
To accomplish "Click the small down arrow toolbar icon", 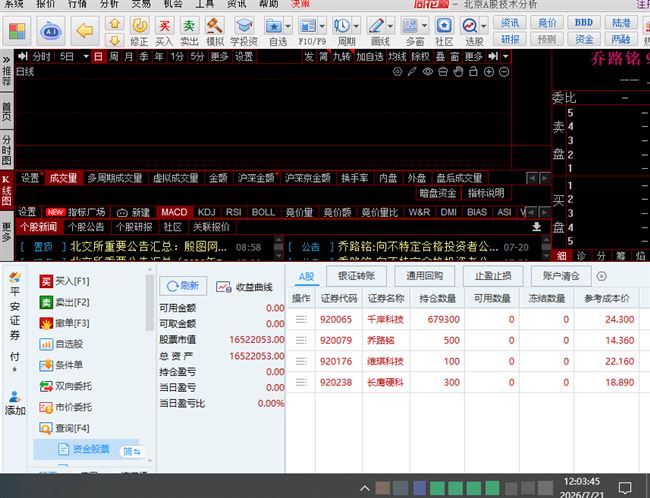I will (114, 40).
